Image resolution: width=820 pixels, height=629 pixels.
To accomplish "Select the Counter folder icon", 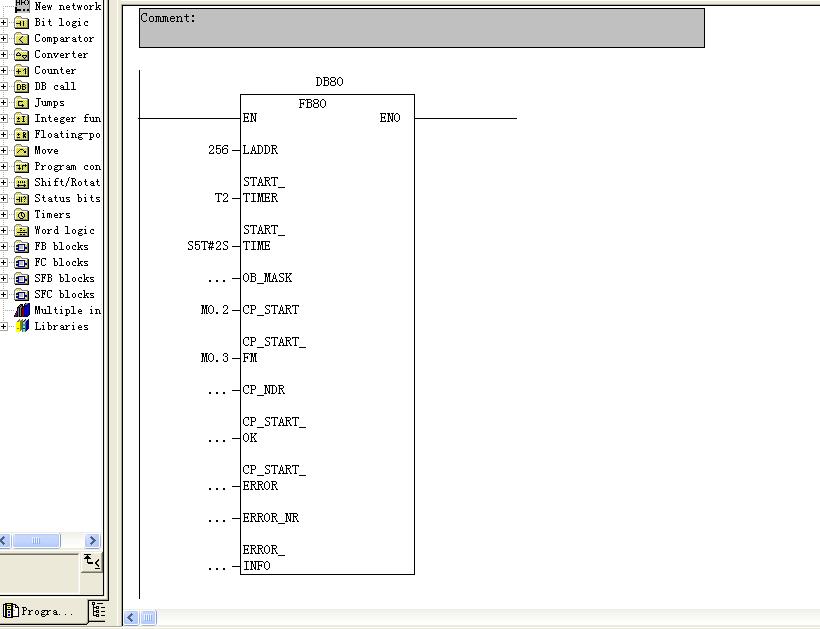I will (x=21, y=71).
